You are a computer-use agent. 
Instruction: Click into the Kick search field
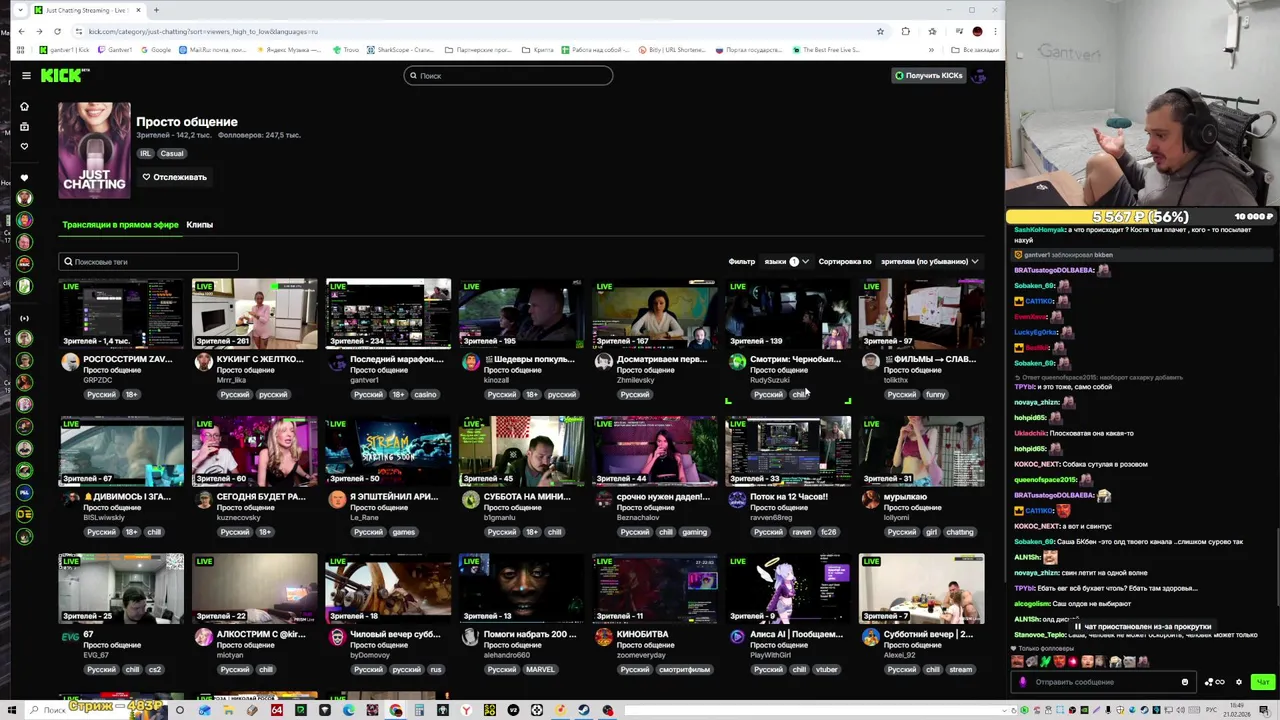click(508, 75)
